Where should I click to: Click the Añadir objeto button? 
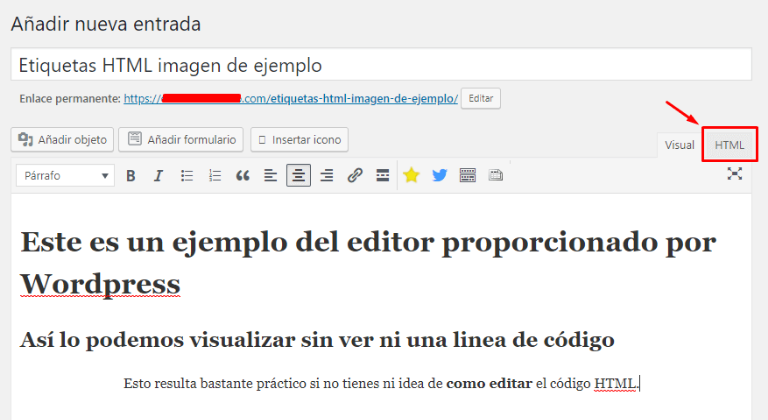tap(62, 140)
